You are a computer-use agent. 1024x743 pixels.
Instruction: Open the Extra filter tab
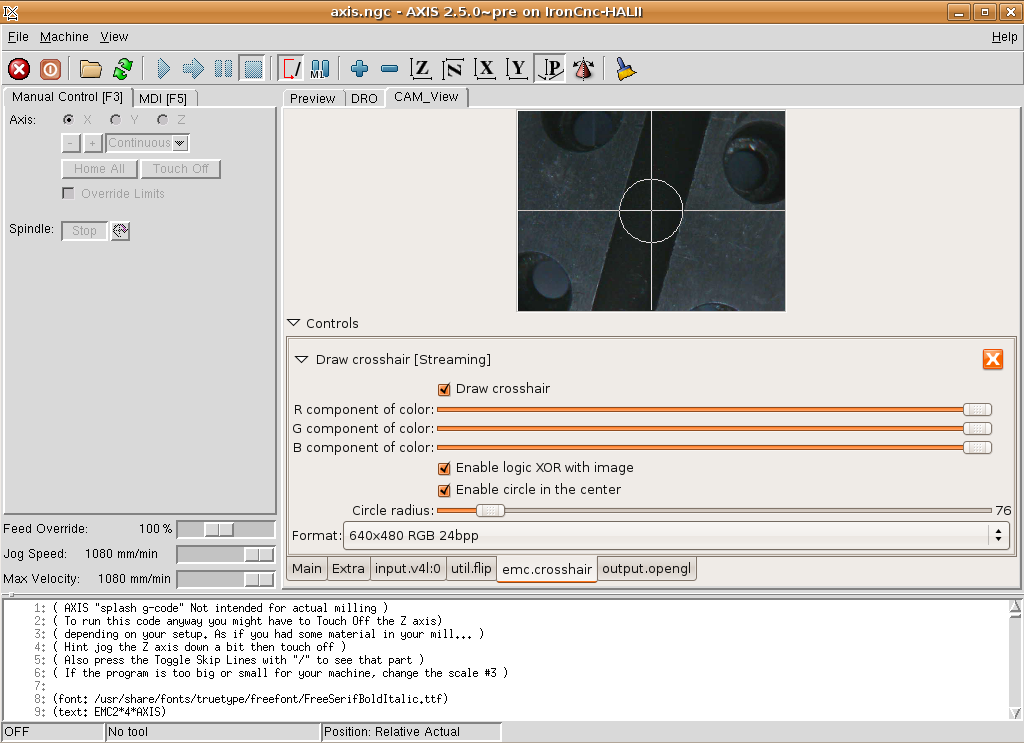(x=348, y=569)
